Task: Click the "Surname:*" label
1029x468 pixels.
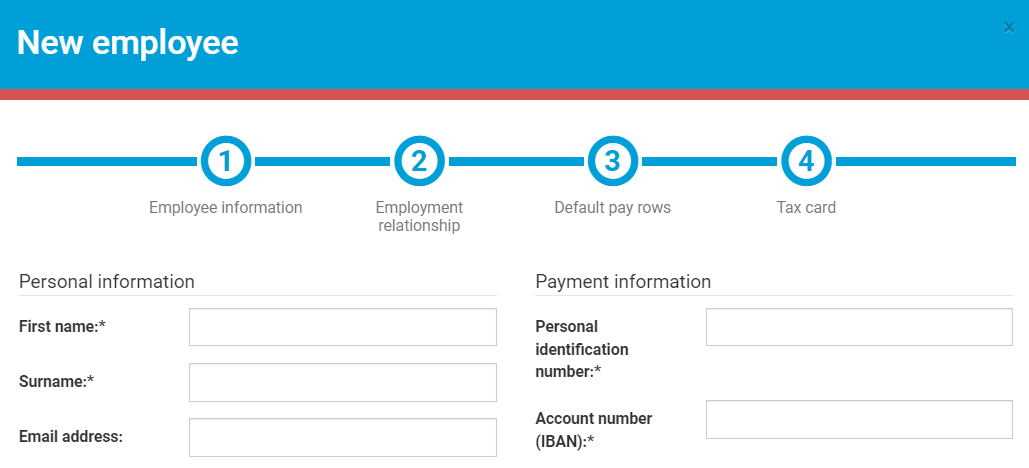Action: [x=56, y=381]
